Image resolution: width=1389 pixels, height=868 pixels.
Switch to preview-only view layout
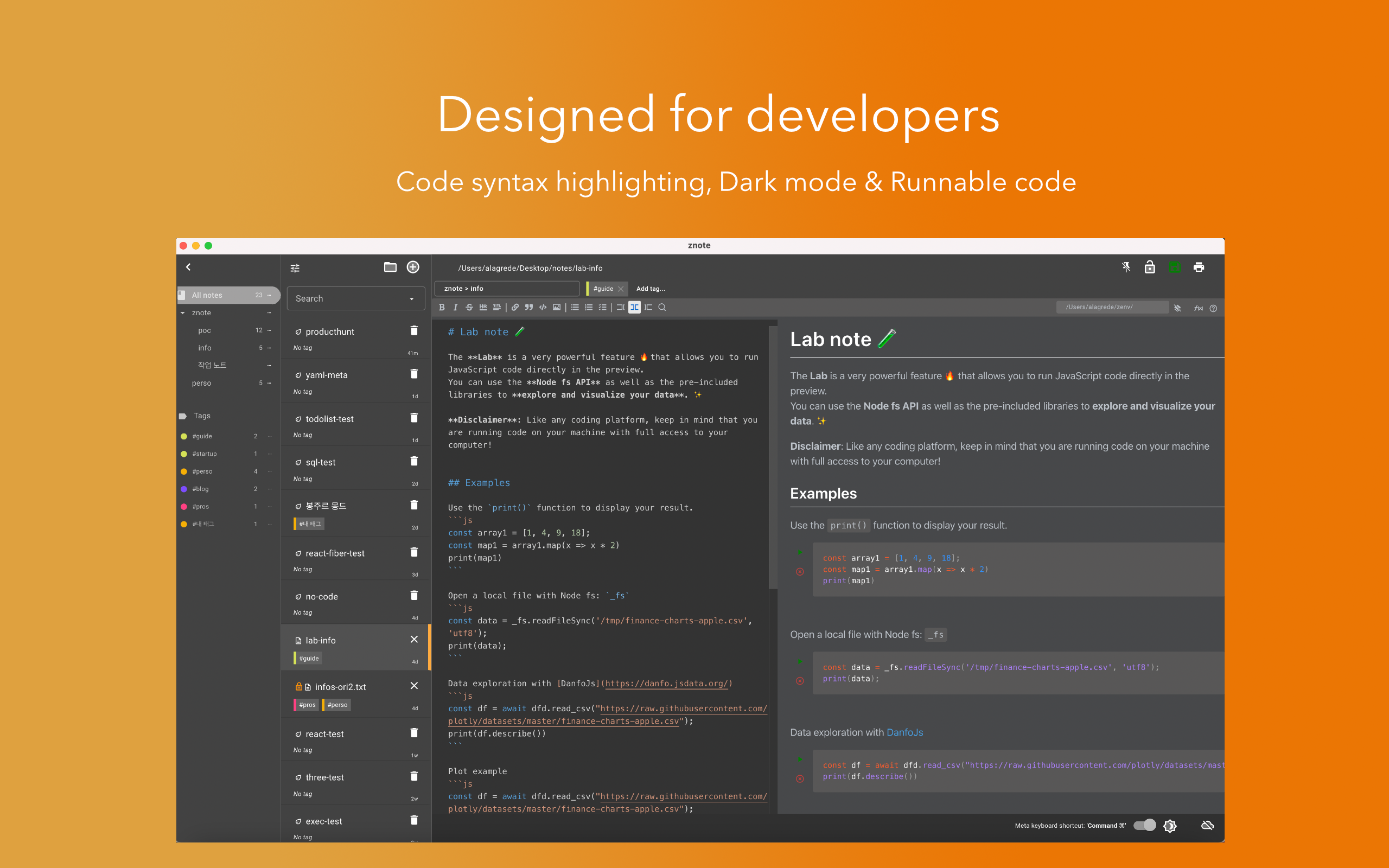pyautogui.click(x=648, y=307)
